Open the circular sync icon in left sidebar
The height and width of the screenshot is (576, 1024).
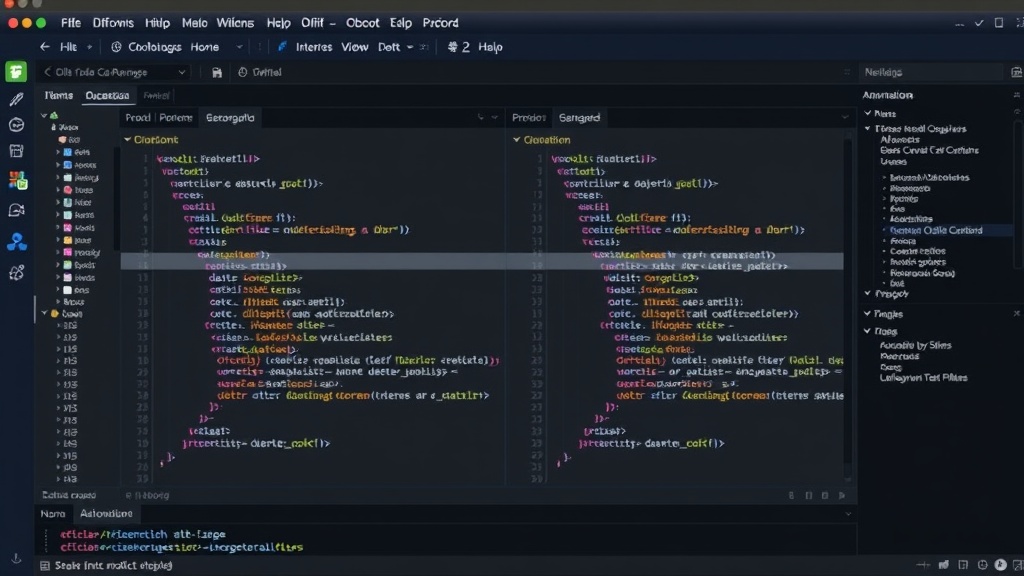[x=16, y=125]
